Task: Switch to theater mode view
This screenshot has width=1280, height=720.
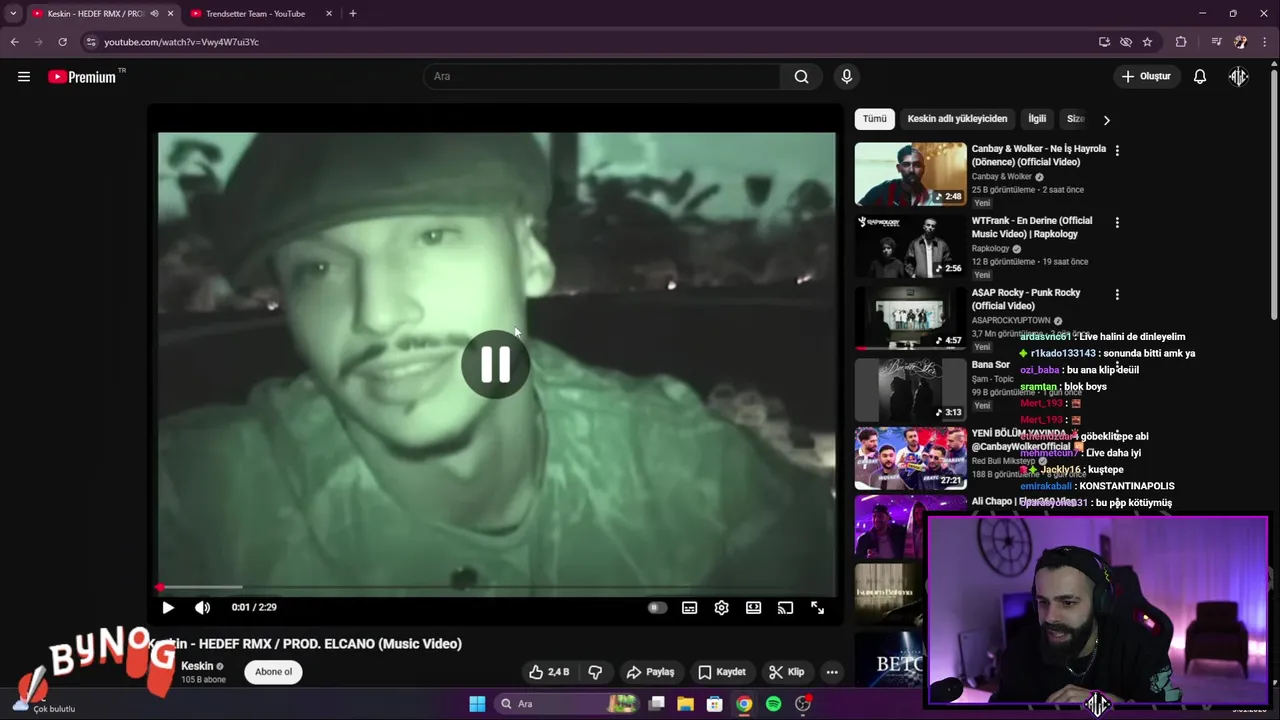Action: pos(753,607)
